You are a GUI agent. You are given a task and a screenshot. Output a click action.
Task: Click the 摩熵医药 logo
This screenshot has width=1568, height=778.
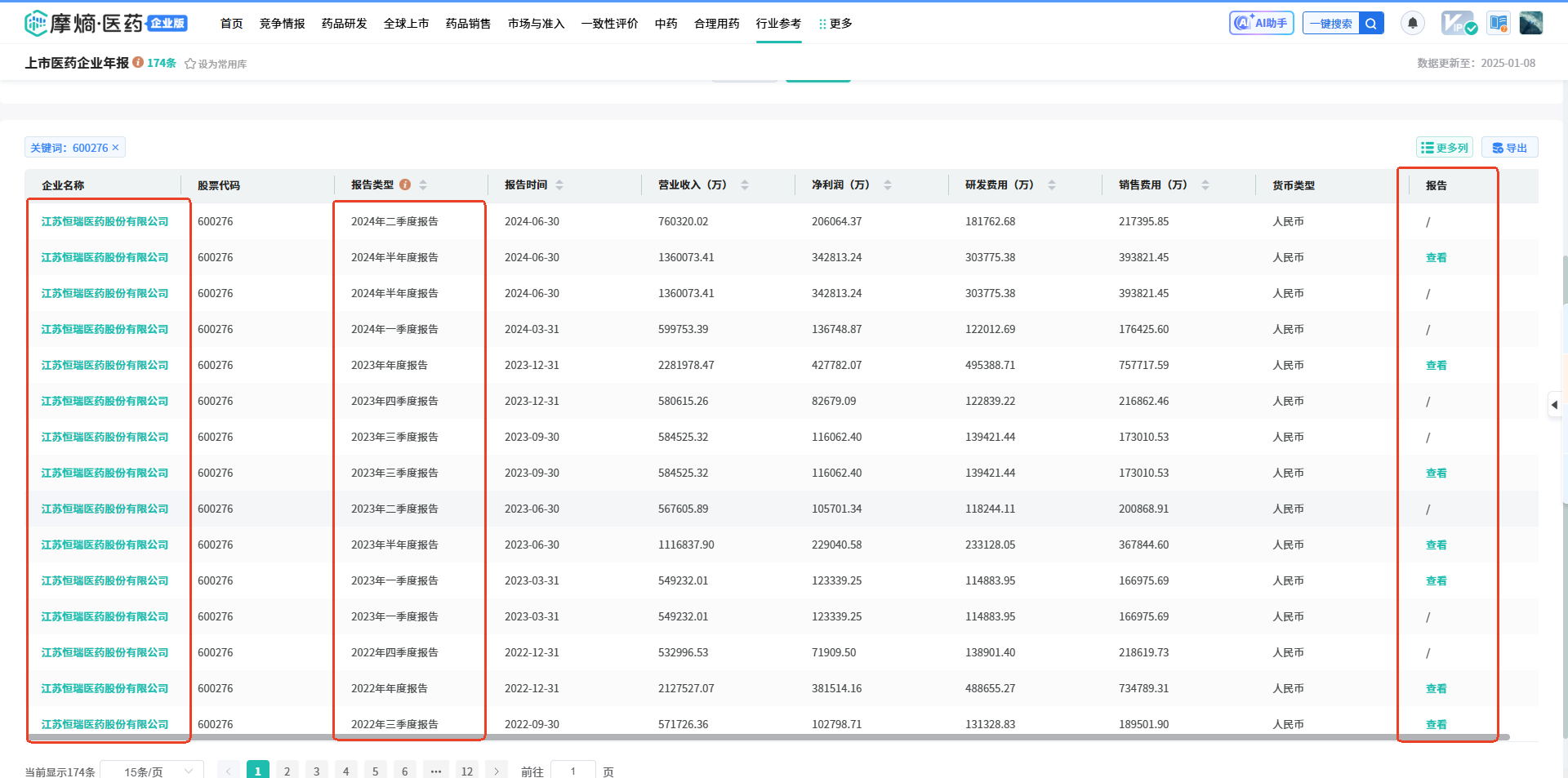point(105,24)
